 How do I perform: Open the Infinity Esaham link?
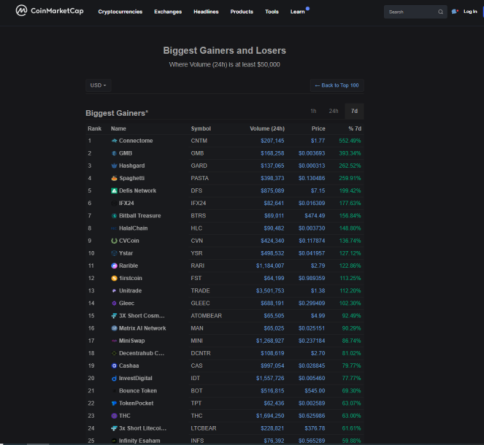[139, 441]
